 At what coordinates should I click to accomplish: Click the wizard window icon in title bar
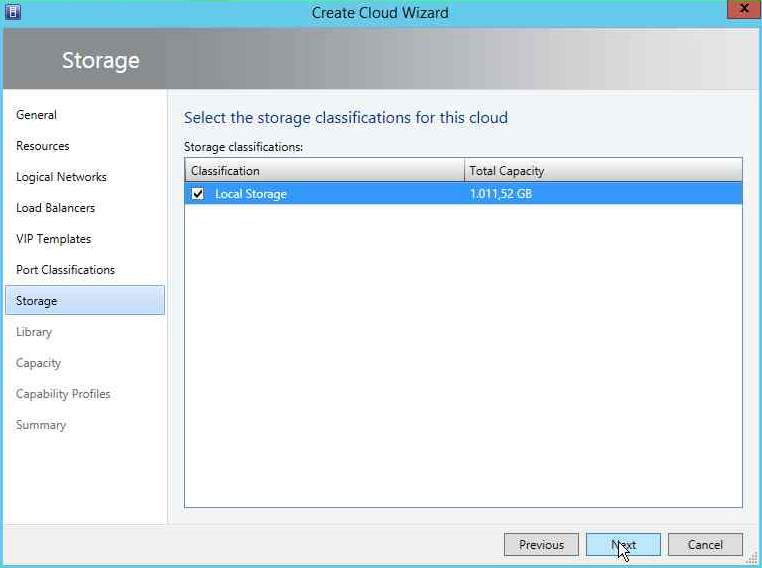[13, 11]
